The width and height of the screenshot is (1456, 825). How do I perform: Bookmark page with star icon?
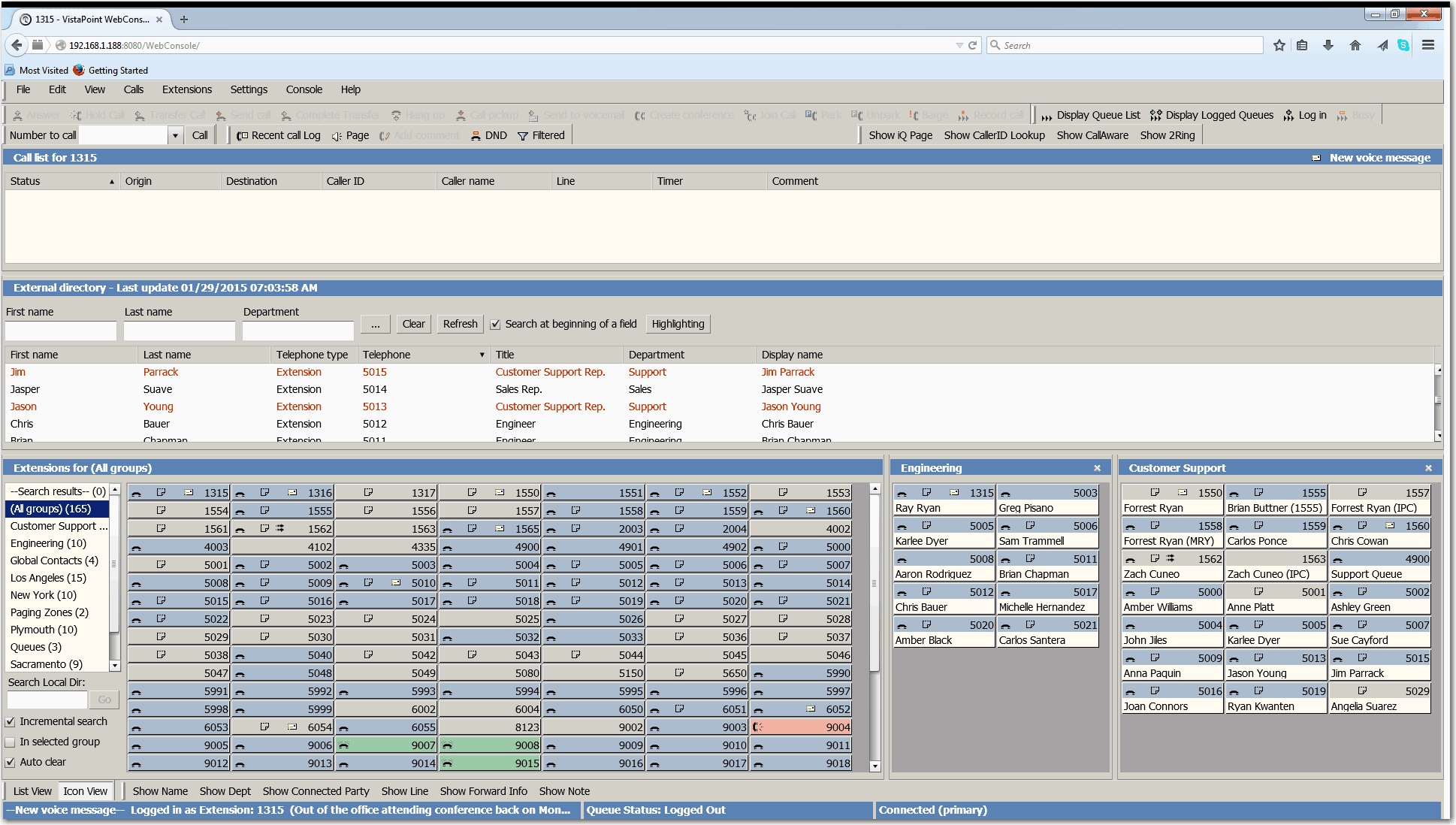1279,45
